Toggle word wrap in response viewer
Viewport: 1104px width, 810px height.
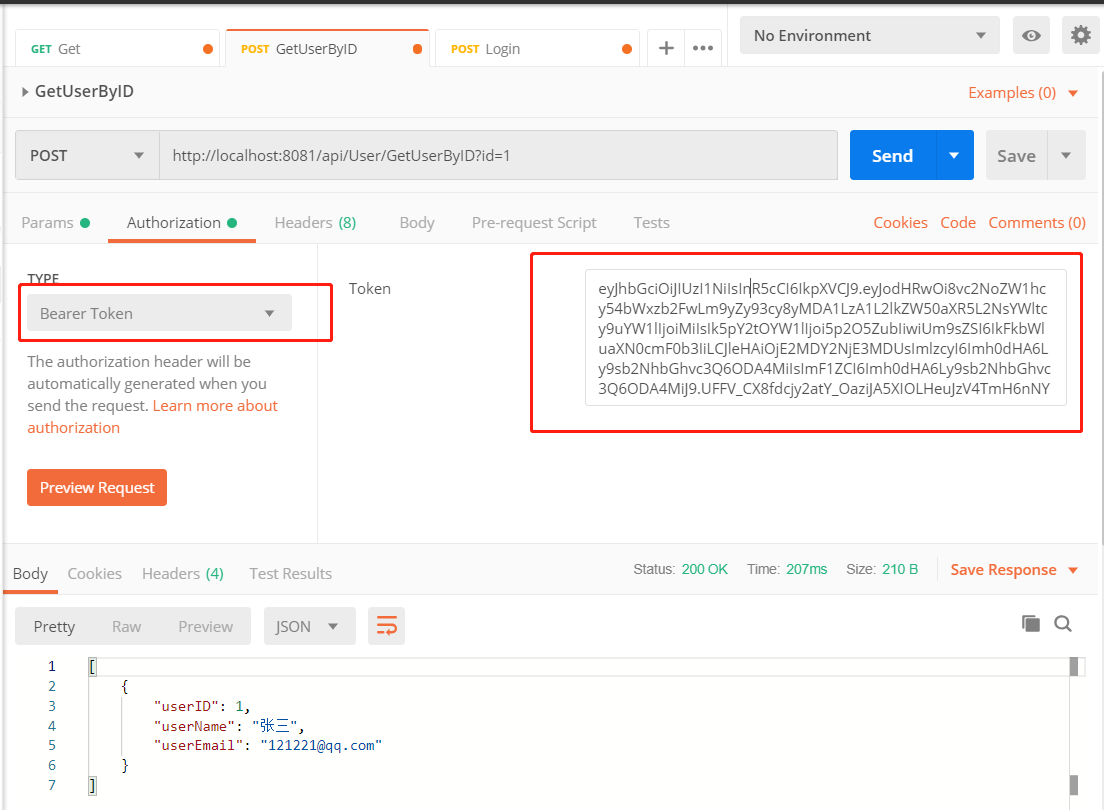[x=386, y=625]
